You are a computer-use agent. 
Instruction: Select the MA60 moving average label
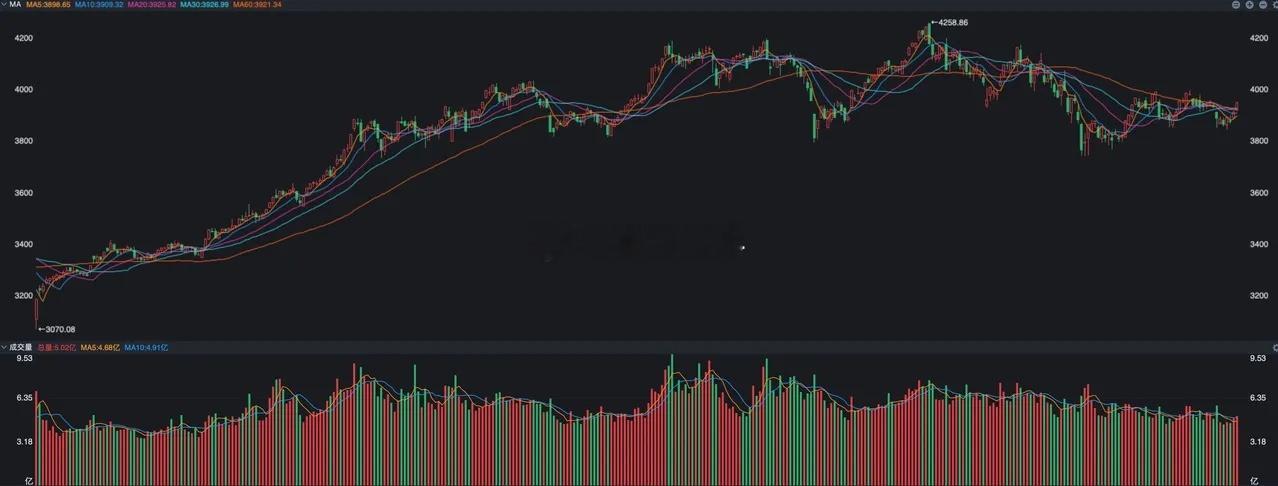click(x=257, y=5)
